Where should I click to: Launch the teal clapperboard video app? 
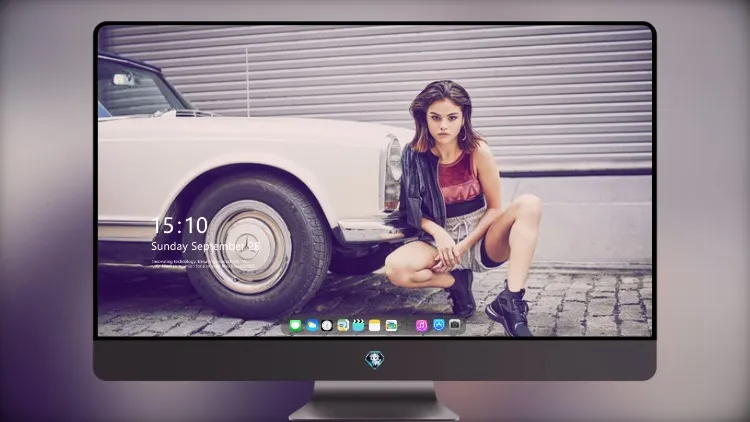[358, 325]
